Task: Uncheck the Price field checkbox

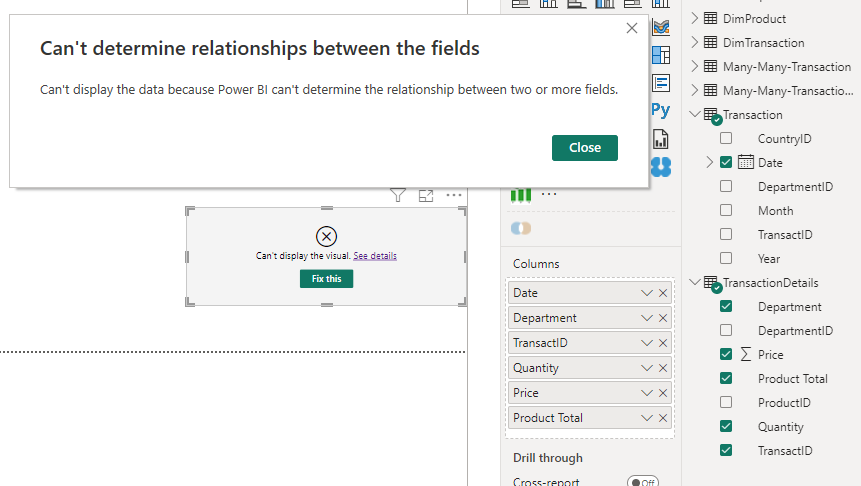Action: (726, 354)
